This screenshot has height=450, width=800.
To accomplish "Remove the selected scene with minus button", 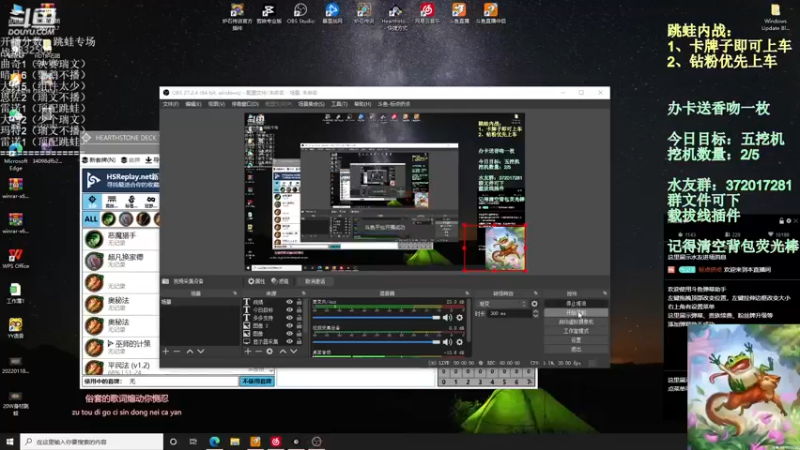I will tap(177, 351).
